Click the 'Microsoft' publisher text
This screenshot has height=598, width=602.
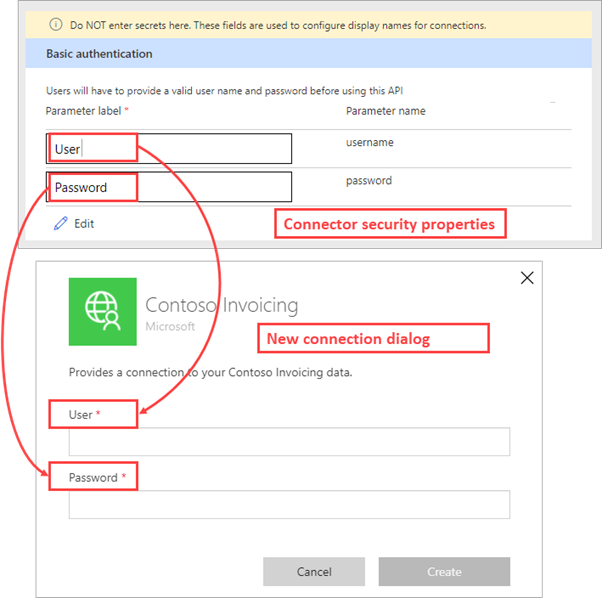pos(170,326)
